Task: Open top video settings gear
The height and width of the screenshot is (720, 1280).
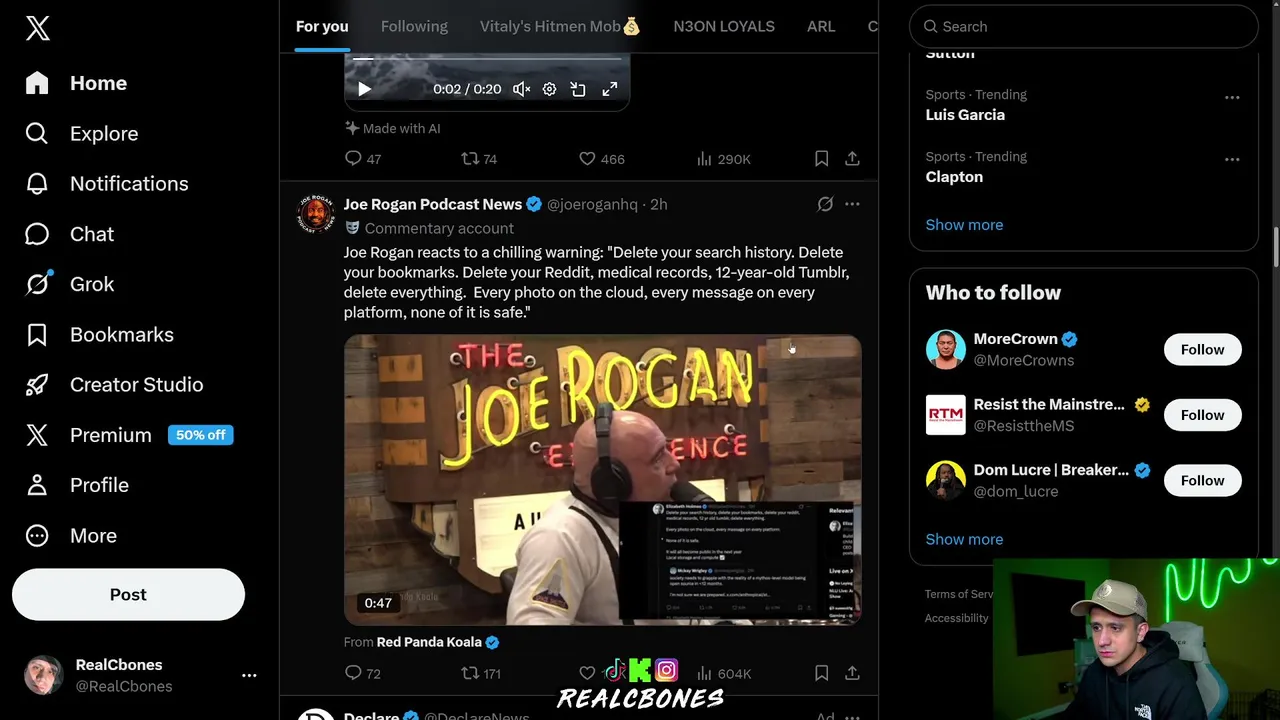Action: click(x=549, y=89)
